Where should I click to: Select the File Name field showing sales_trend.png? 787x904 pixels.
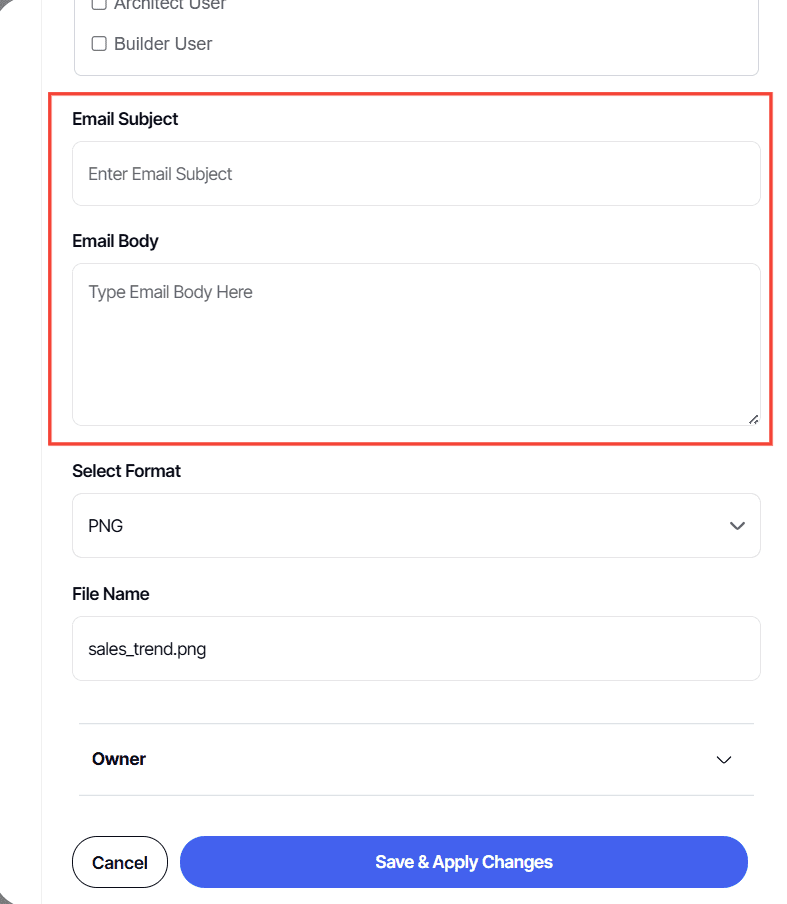click(x=416, y=648)
